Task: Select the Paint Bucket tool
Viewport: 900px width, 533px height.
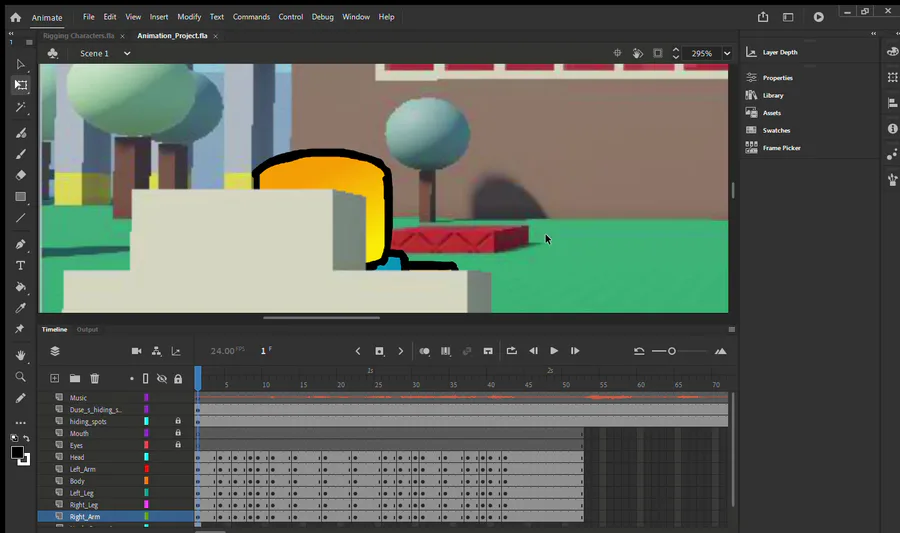Action: [21, 287]
